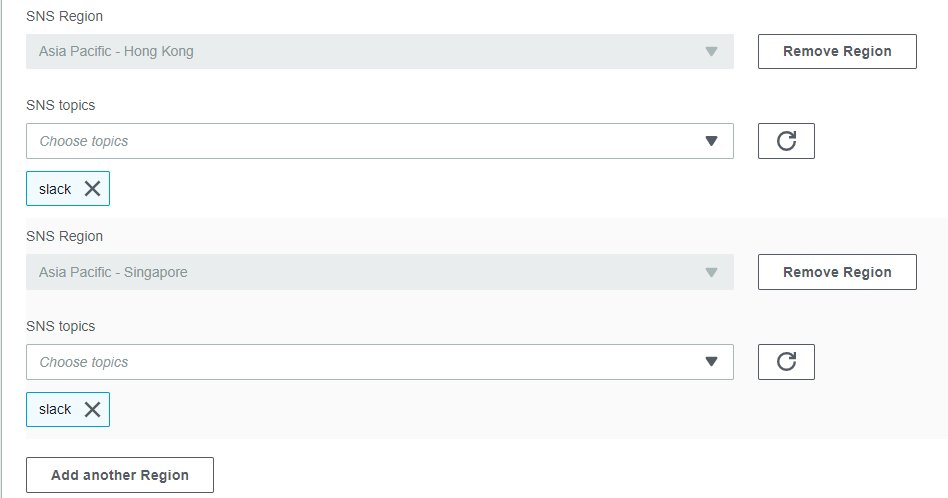Click Choose topics field for Hong Kong

(x=380, y=141)
